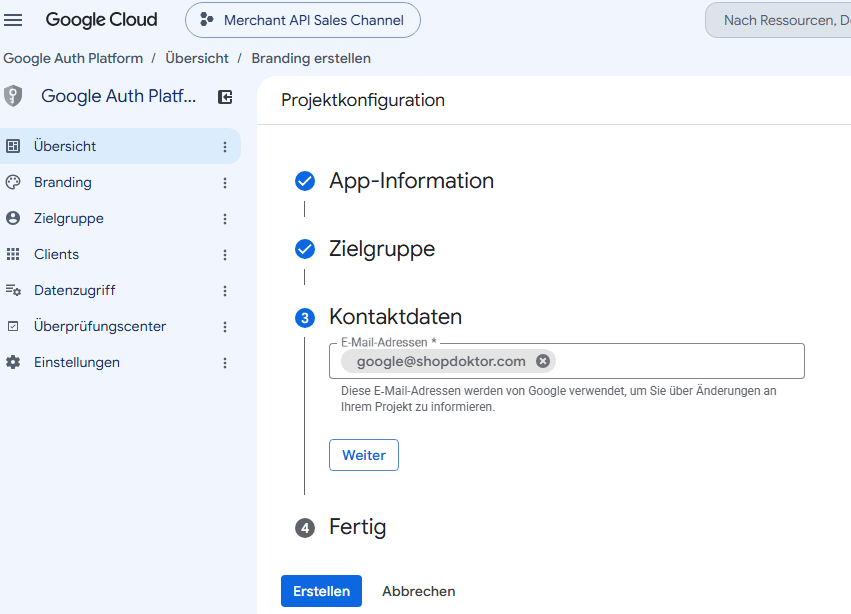Open more options for Einstellungen

(x=225, y=363)
